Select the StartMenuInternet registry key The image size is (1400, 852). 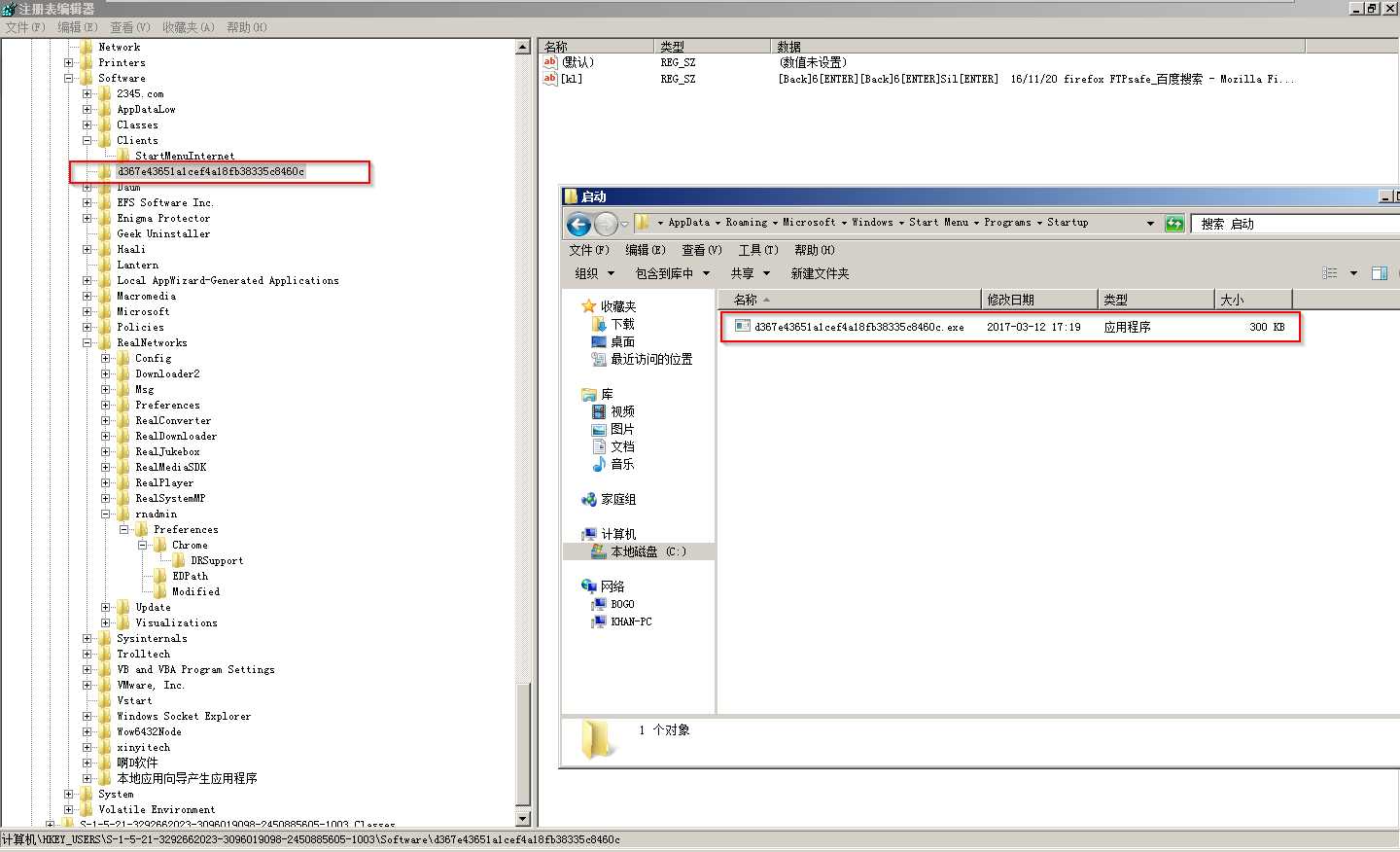coord(185,156)
